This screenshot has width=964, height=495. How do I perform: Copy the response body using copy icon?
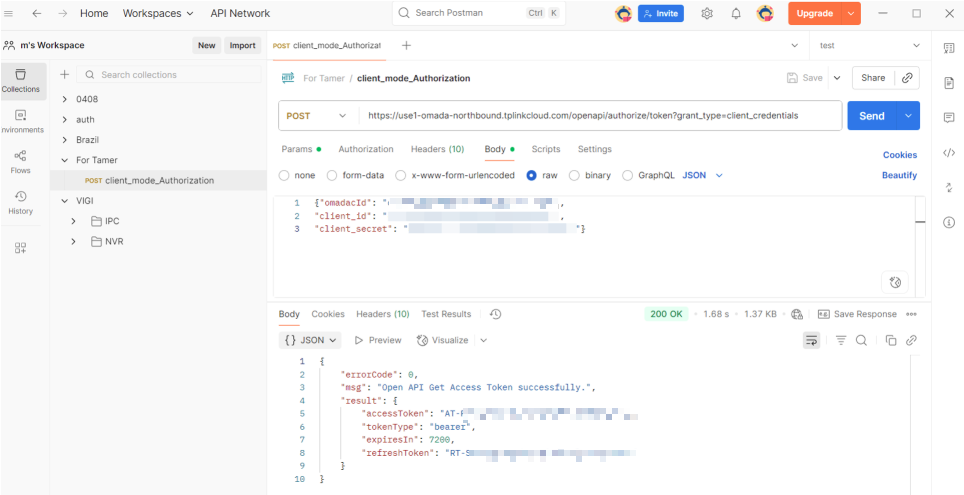point(890,340)
